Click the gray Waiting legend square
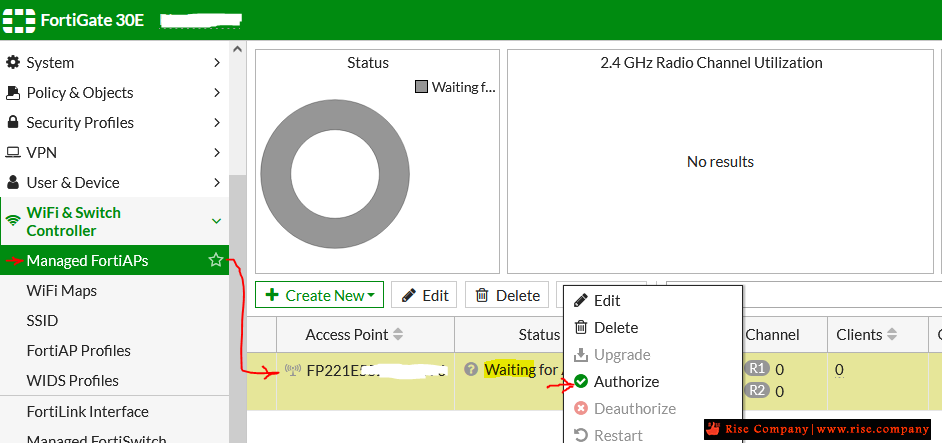The image size is (942, 443). pyautogui.click(x=421, y=87)
